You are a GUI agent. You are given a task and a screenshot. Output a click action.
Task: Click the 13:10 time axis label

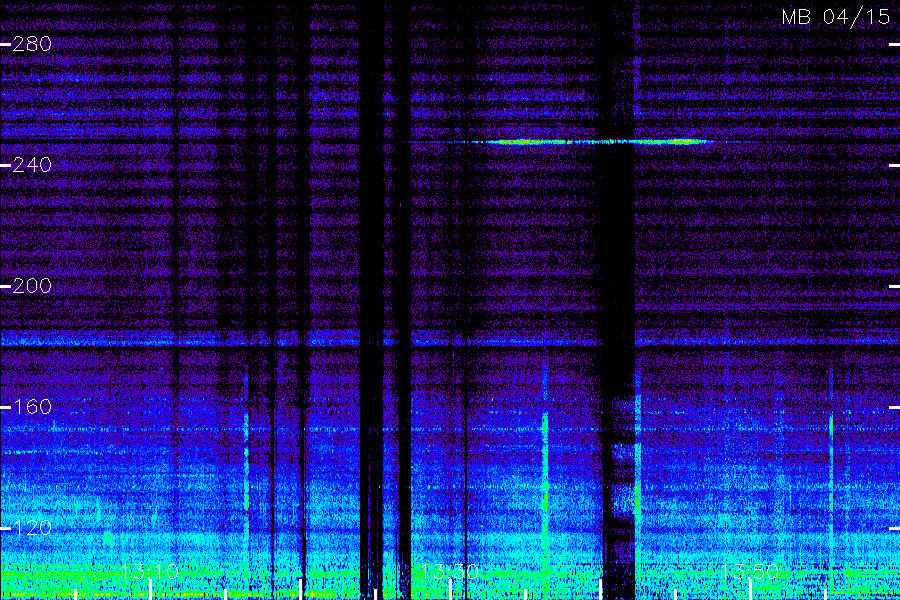point(150,572)
